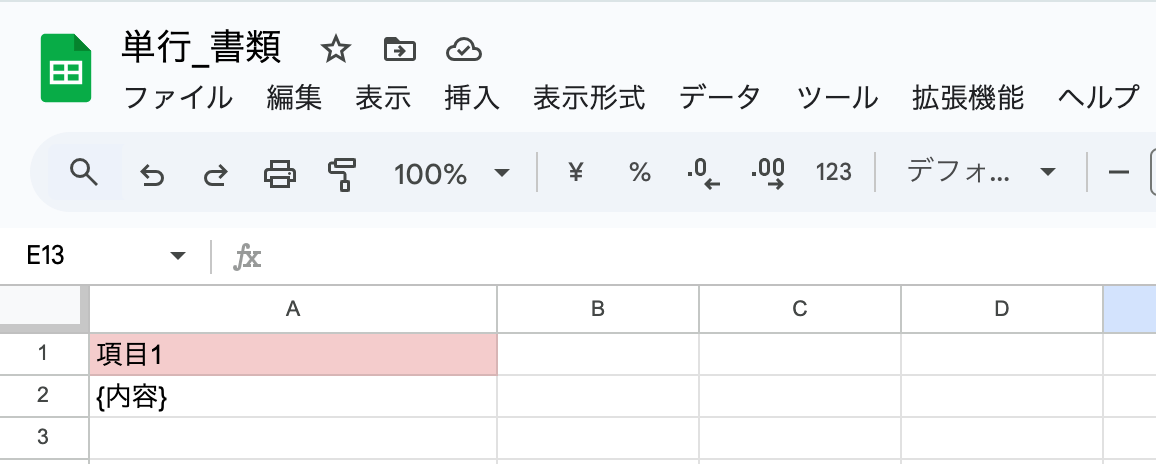Activate the paint format roller
This screenshot has width=1156, height=464.
[x=342, y=175]
